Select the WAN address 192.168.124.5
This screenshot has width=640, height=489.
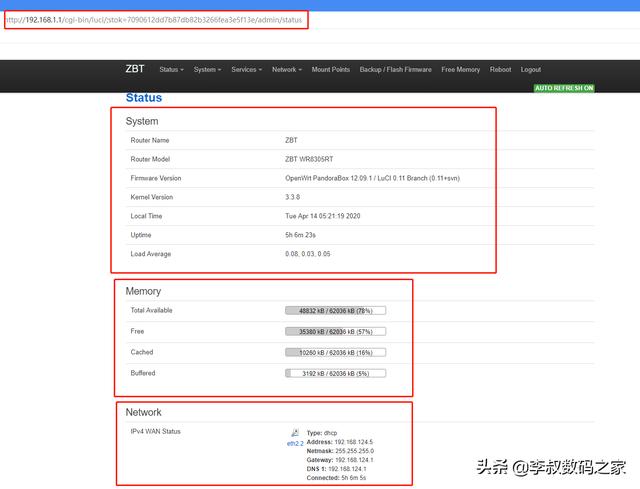coord(353,442)
